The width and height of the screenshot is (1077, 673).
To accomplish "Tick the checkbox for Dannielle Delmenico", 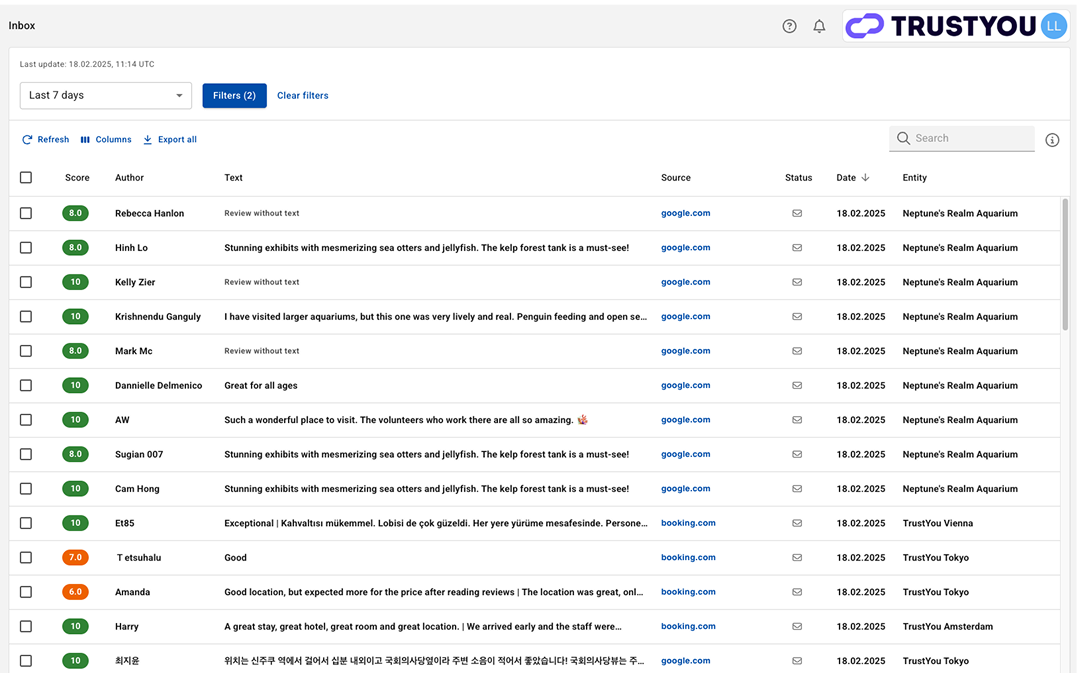I will (26, 385).
